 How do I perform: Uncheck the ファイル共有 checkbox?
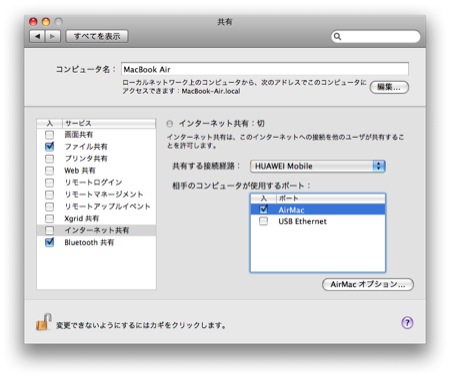49,146
